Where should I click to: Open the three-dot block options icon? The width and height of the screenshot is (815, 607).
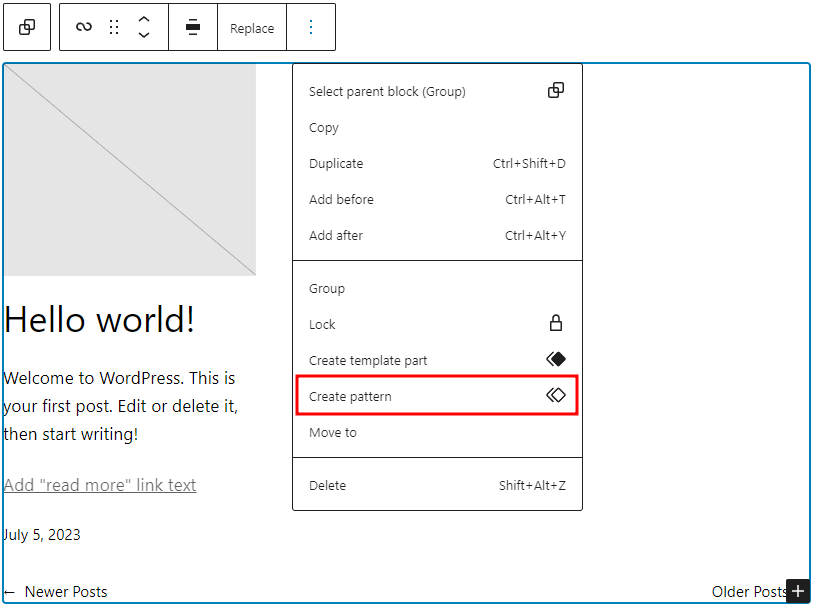310,27
